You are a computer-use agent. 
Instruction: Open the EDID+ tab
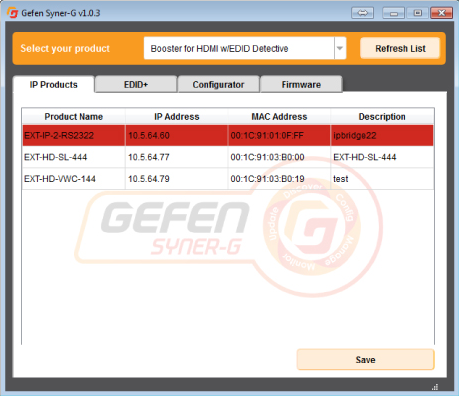(136, 85)
